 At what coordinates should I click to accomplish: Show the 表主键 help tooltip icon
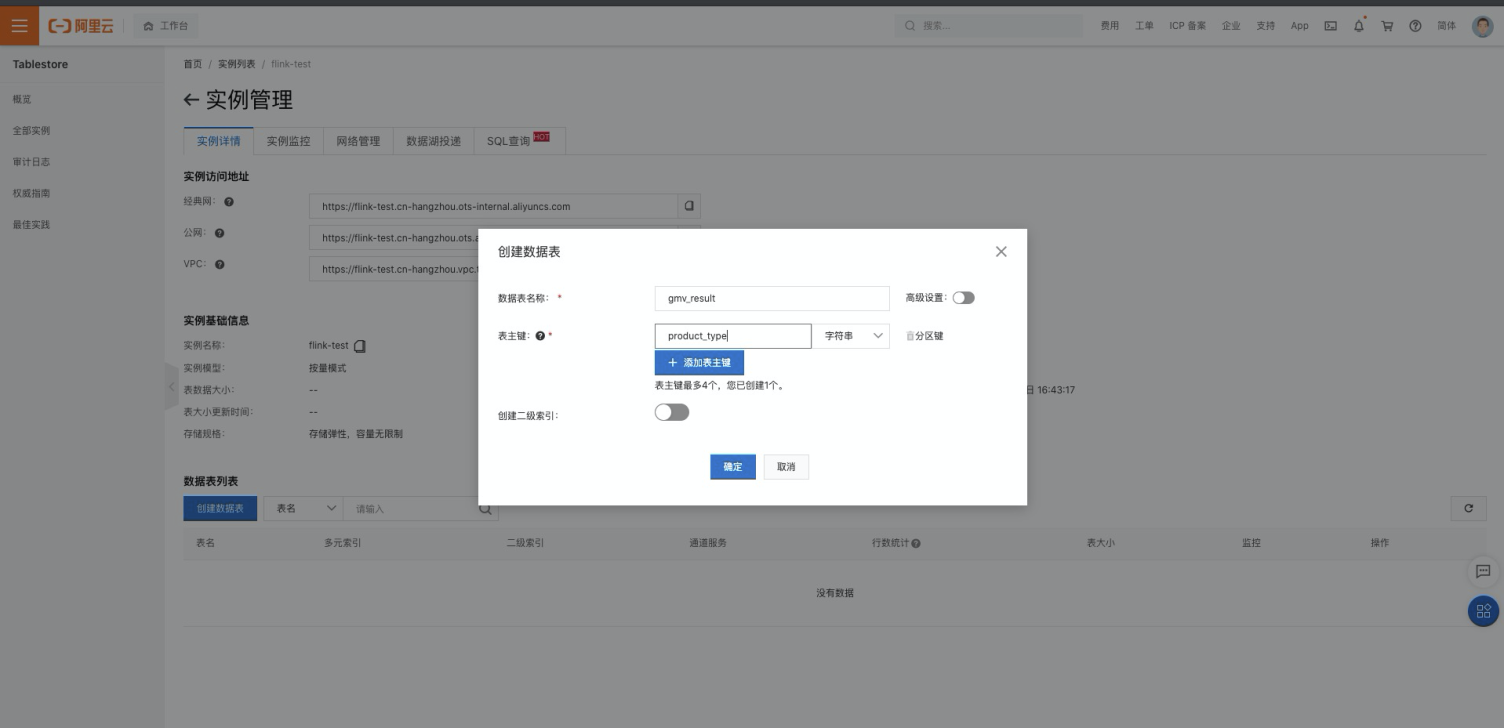(540, 336)
